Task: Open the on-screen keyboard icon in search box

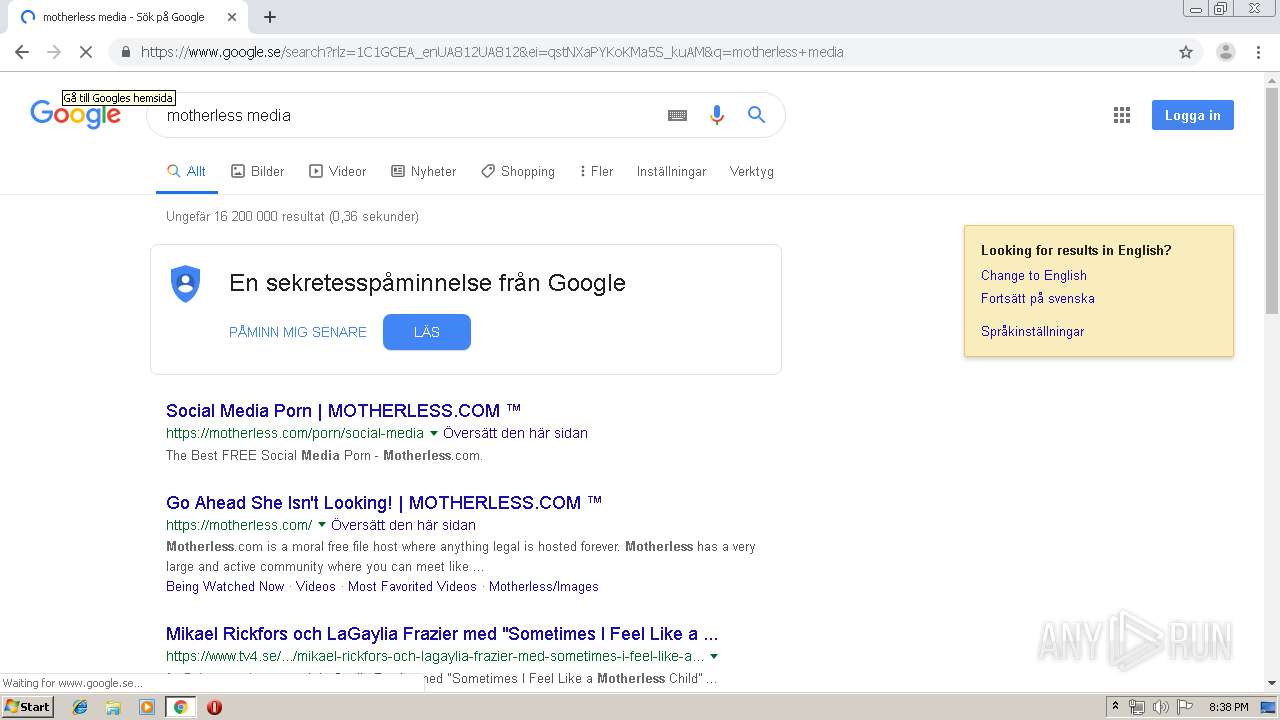Action: point(677,115)
